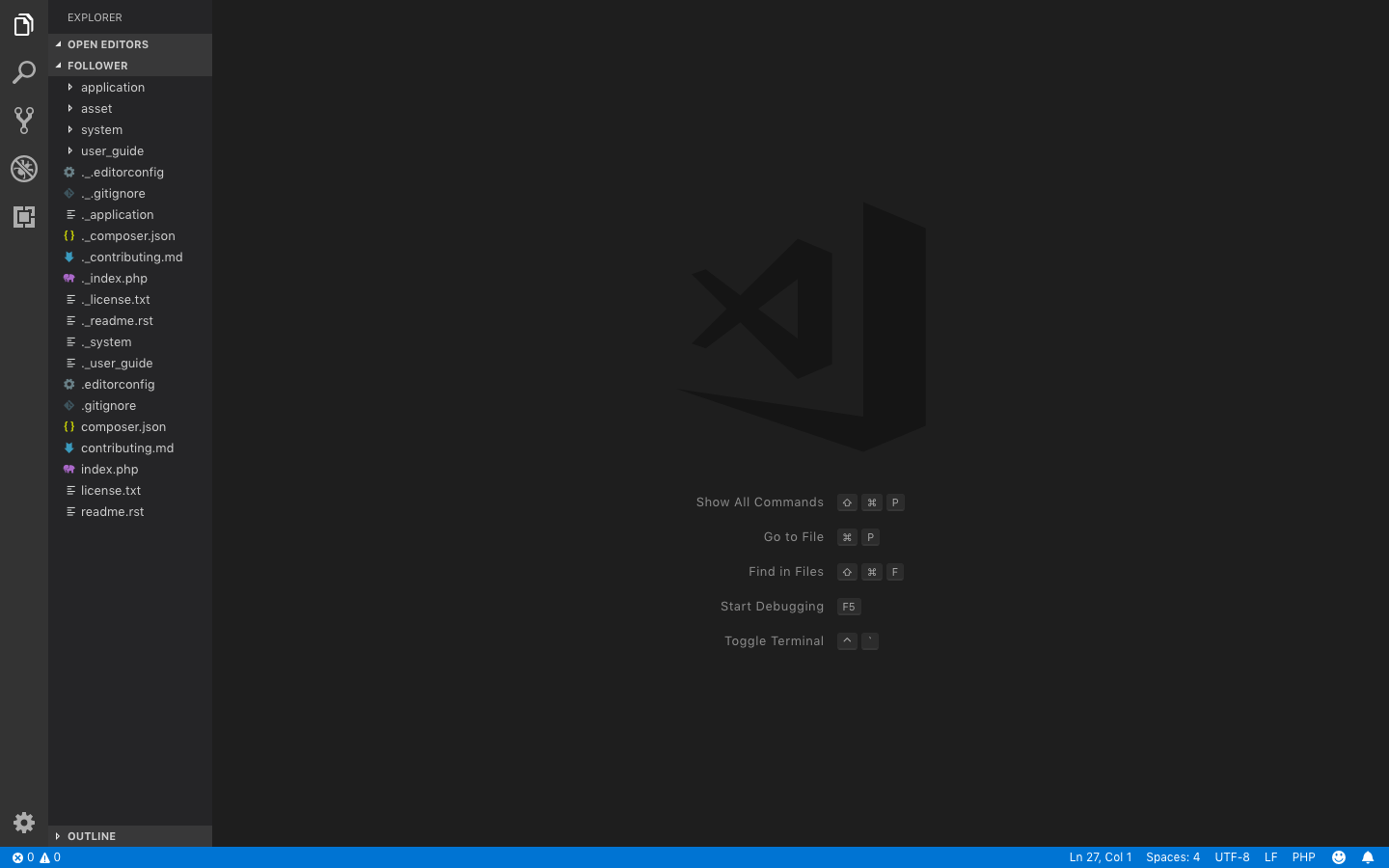Image resolution: width=1389 pixels, height=868 pixels.
Task: Click the diamond icon of ._.gitignore
Action: click(69, 194)
